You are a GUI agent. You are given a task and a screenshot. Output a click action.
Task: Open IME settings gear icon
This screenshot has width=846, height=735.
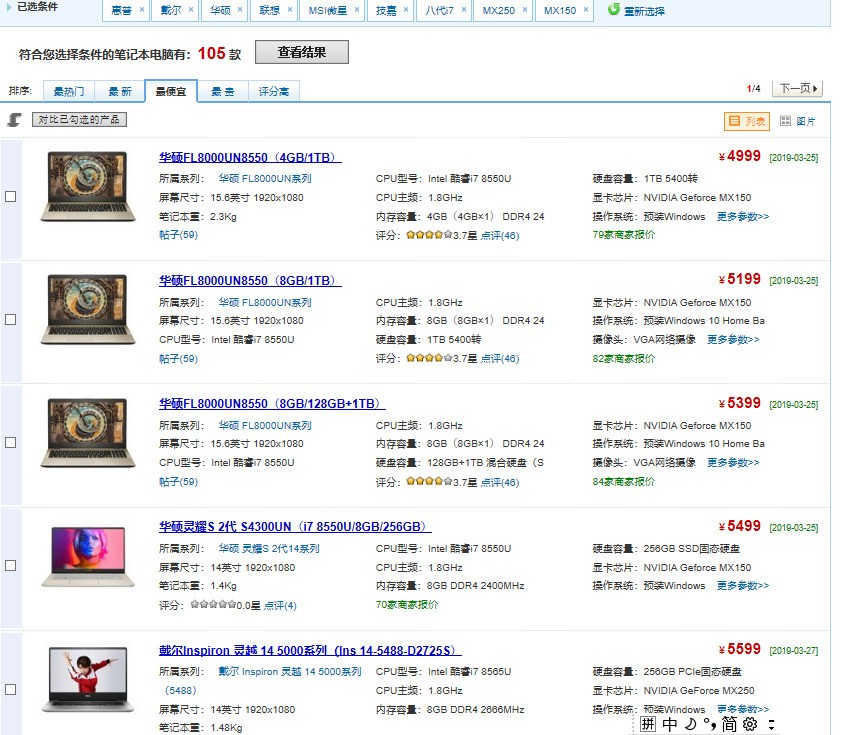click(x=749, y=723)
